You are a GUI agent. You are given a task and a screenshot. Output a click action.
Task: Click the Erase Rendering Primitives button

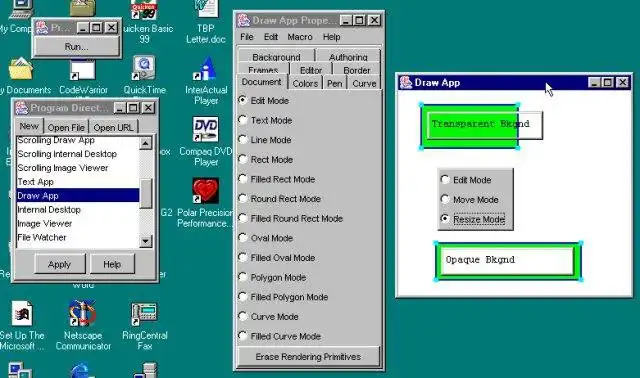308,356
